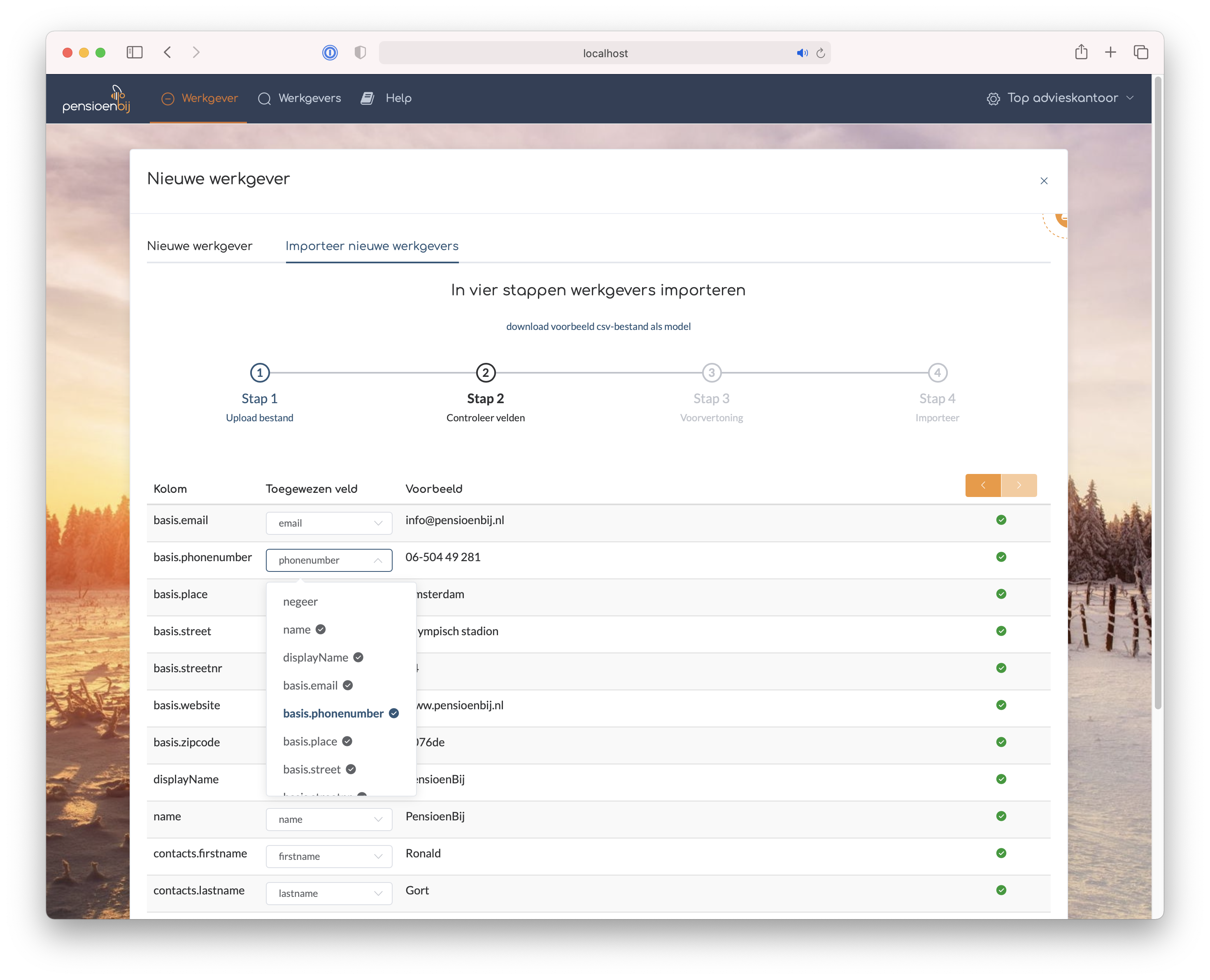Go back in Safari history
Viewport: 1210px width, 980px height.
(167, 53)
